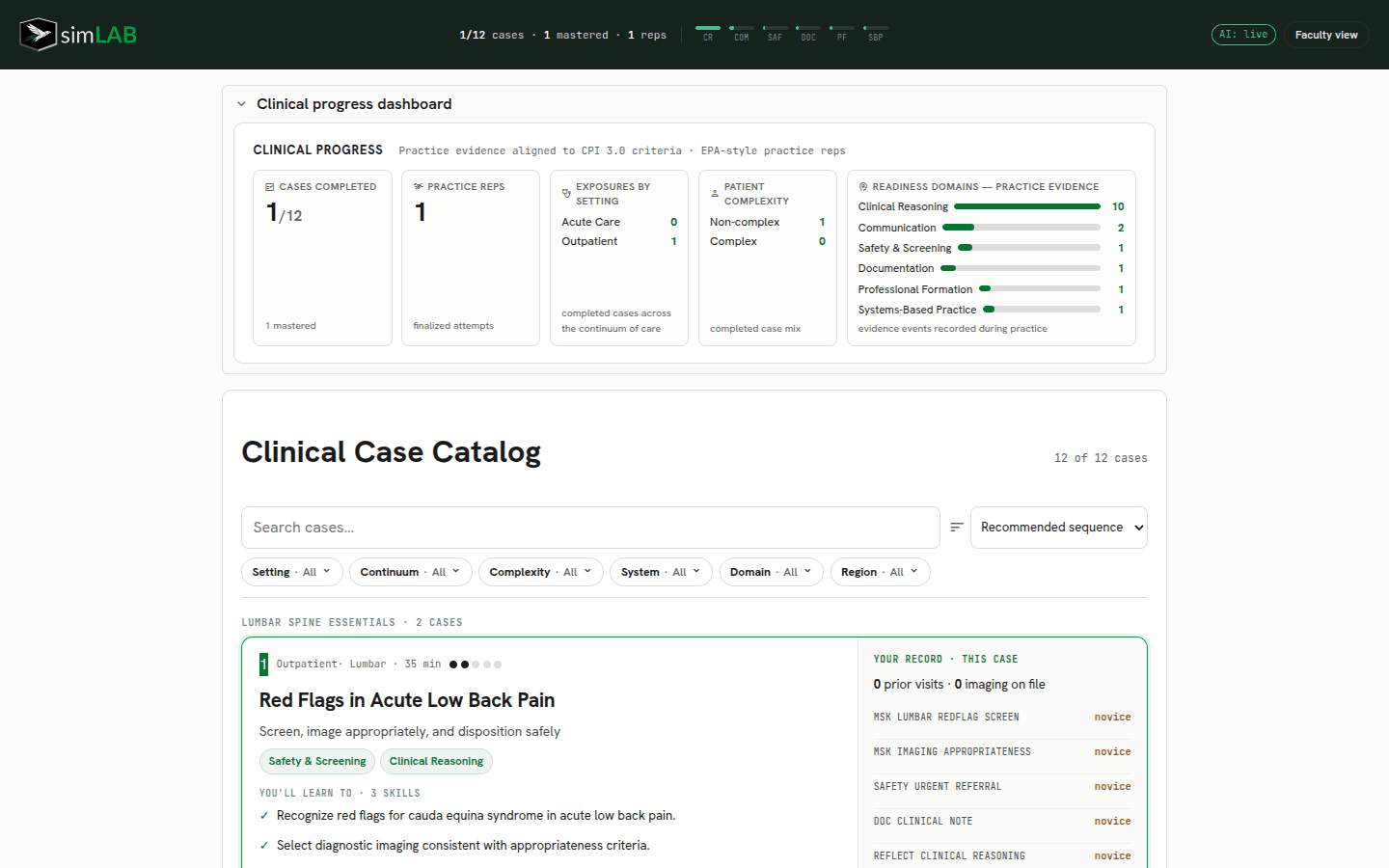Click the '1 mastered' text in Cases Completed card
The image size is (1389, 868).
coord(290,326)
